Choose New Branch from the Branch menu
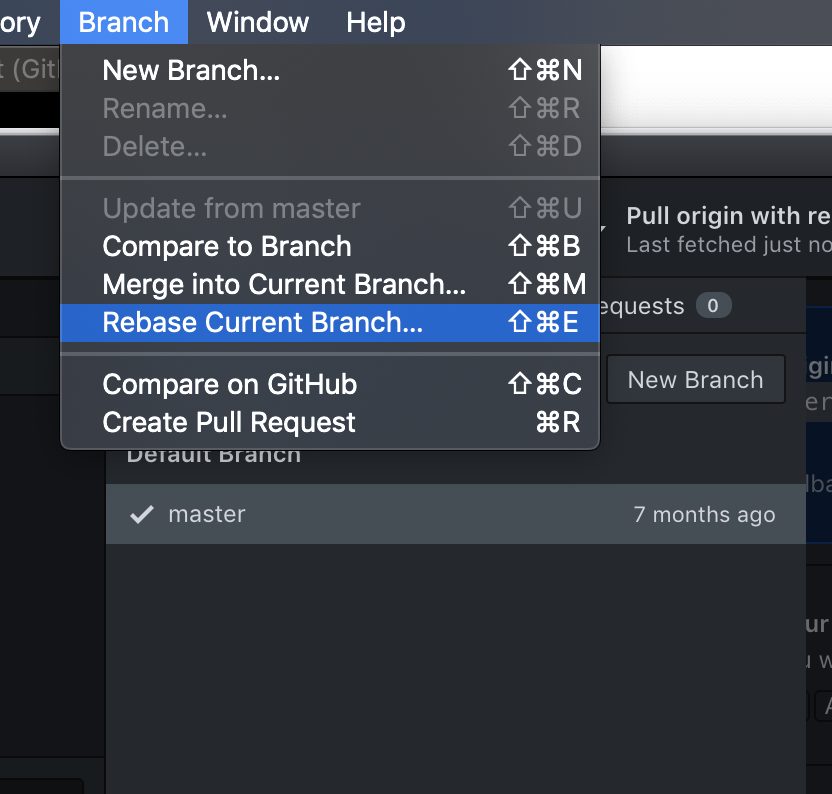832x794 pixels. [x=190, y=70]
